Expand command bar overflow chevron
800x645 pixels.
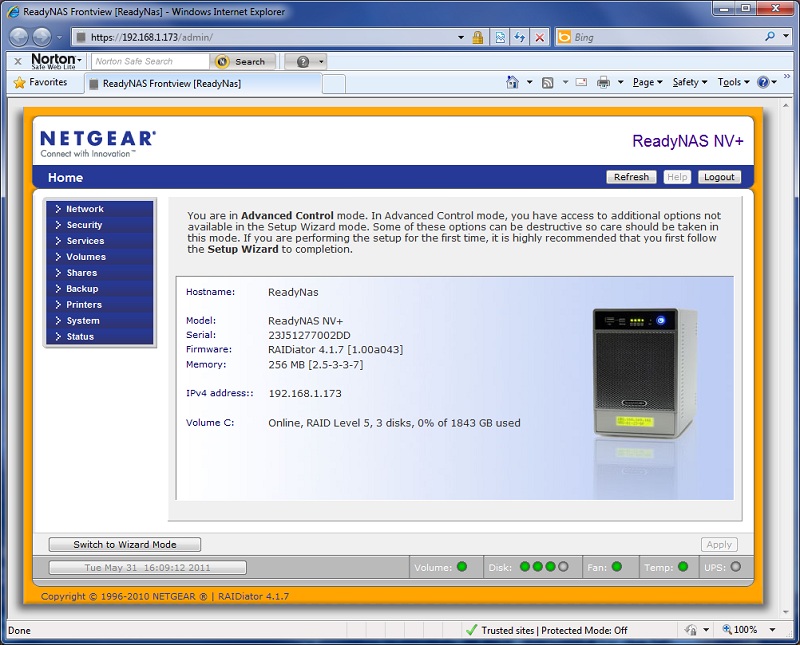pyautogui.click(x=787, y=77)
